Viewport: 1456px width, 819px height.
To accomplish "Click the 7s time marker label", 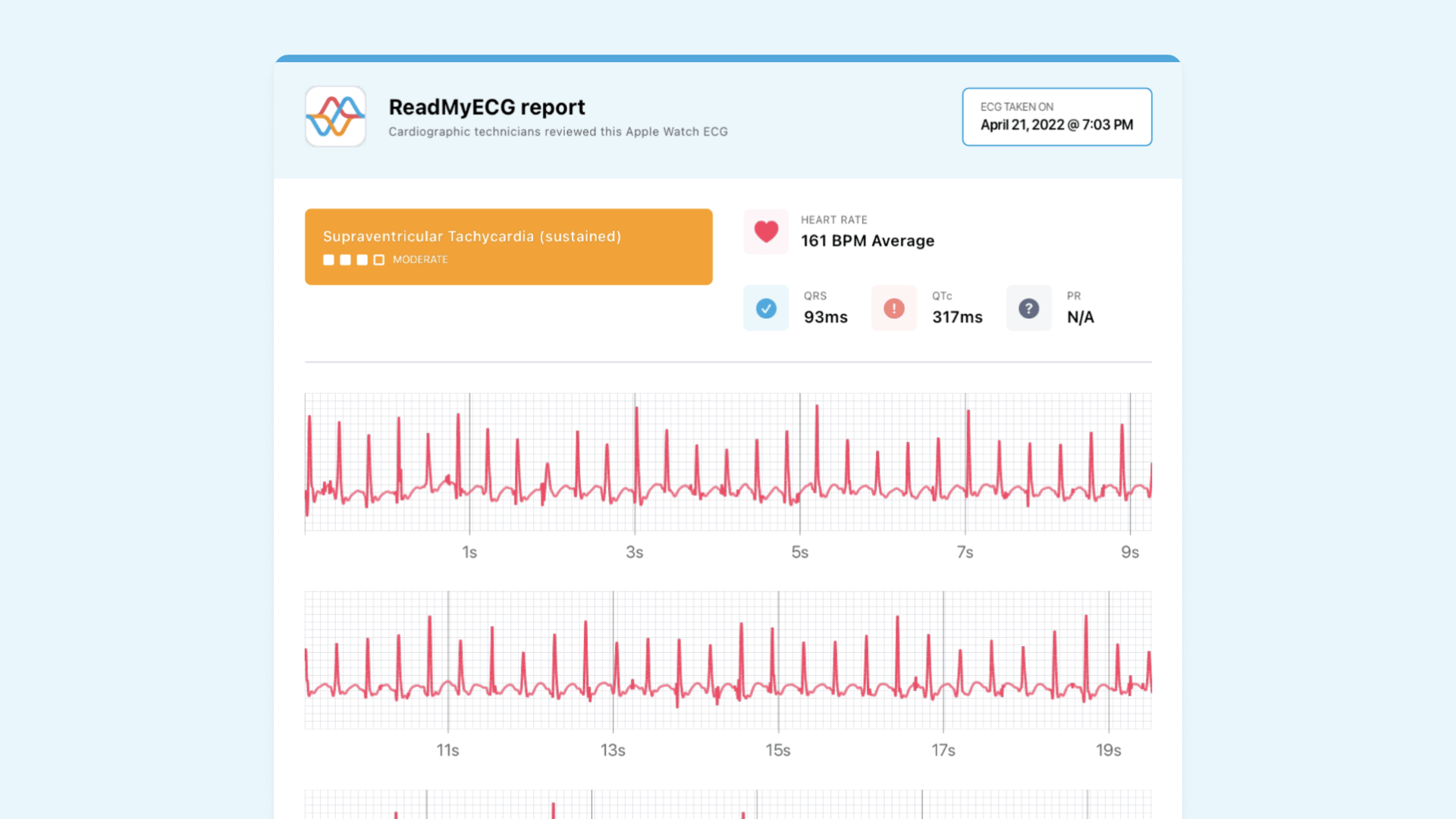I will tap(965, 552).
